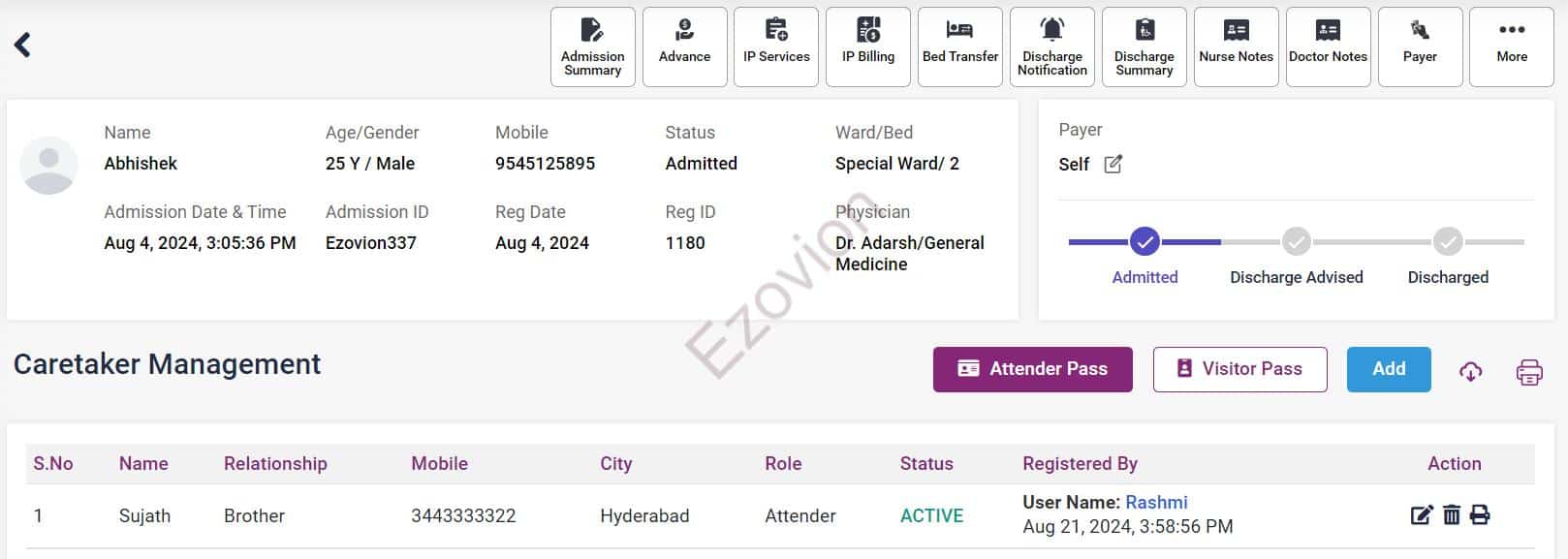This screenshot has width=1568, height=559.
Task: Click the Visitor Pass button
Action: (1239, 369)
